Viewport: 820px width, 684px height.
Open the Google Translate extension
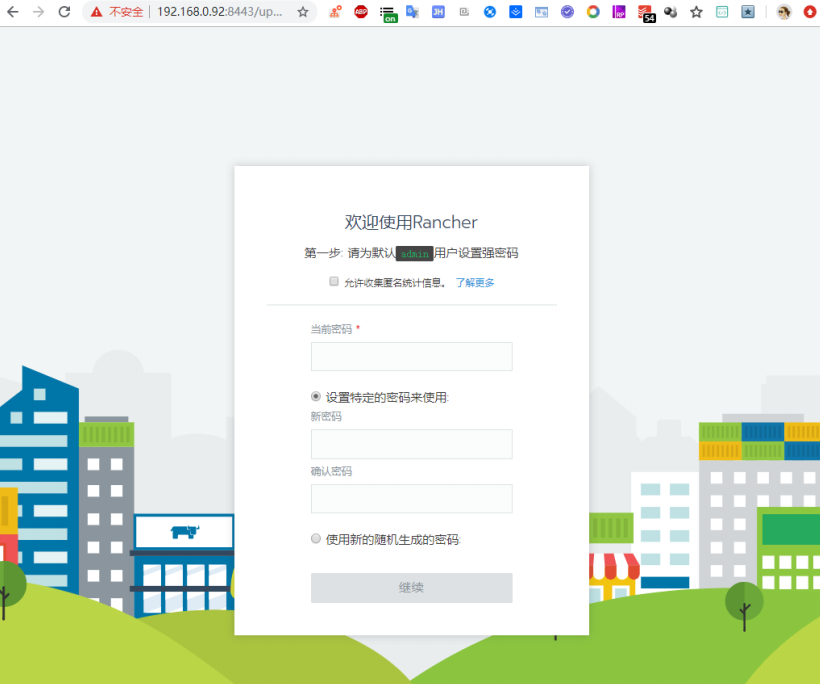(x=412, y=12)
